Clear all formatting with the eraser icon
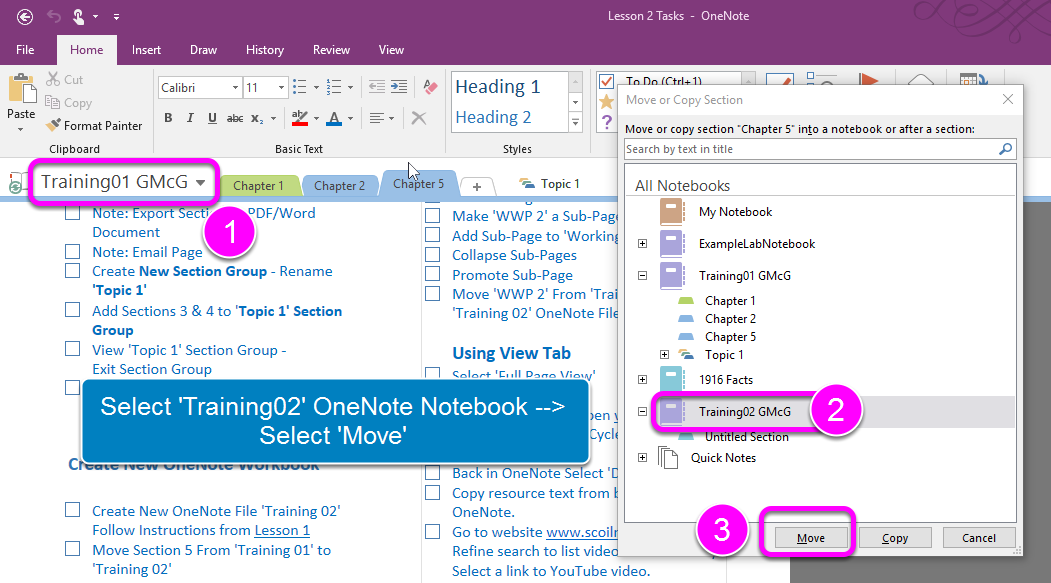The image size is (1051, 583). click(430, 86)
